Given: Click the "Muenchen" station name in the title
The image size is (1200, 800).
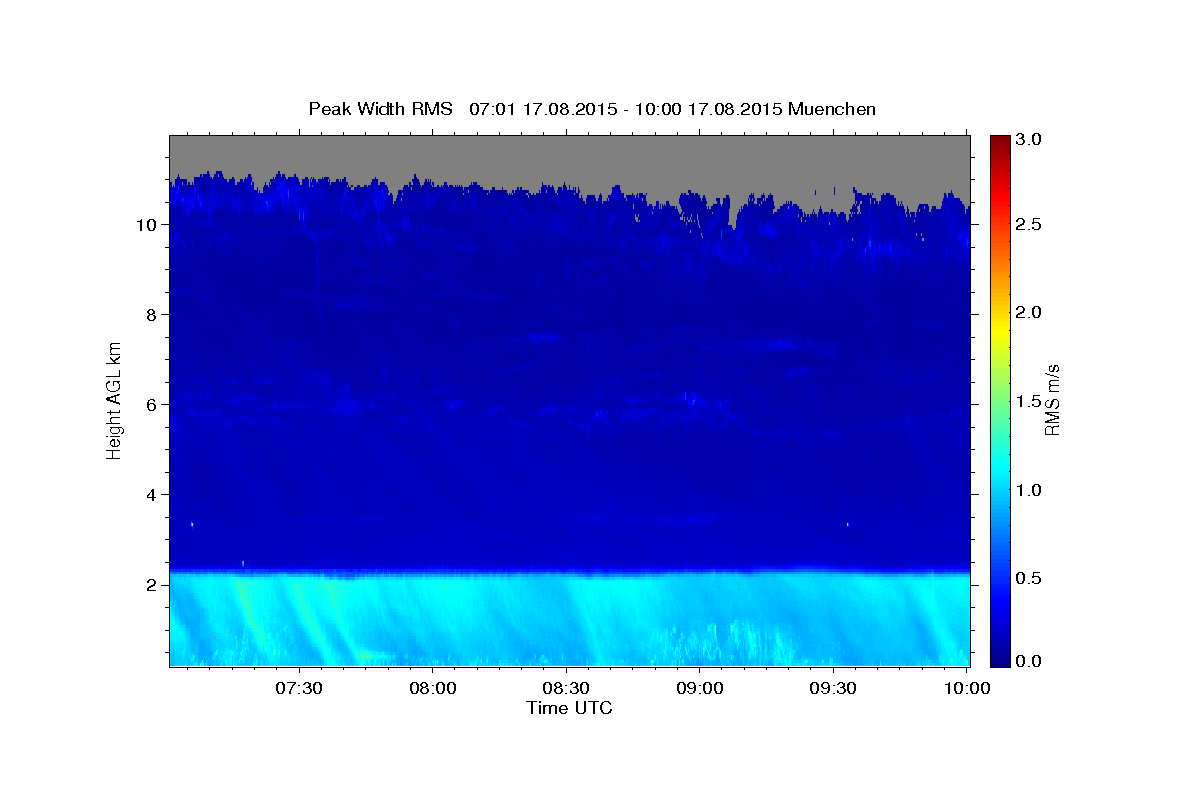Looking at the screenshot, I should coord(832,108).
